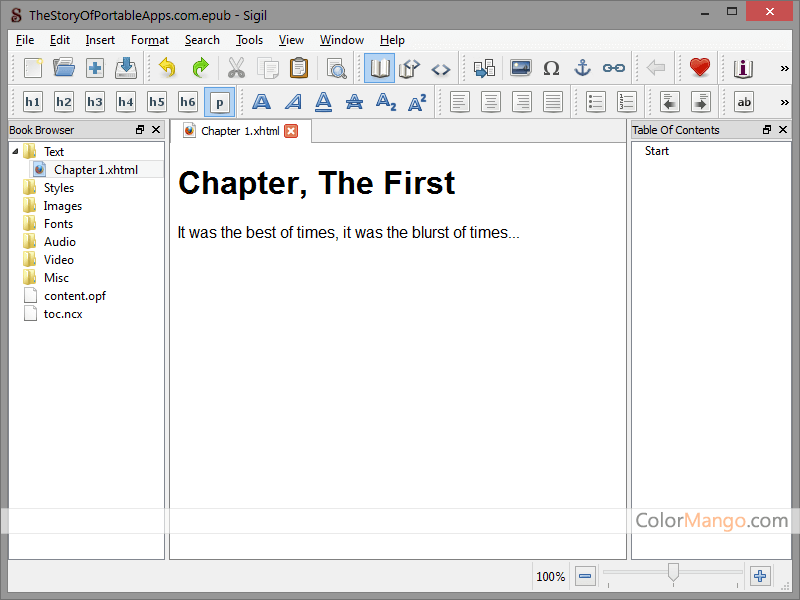Select toc.ncx in Book Browser
The height and width of the screenshot is (600, 800).
click(x=62, y=313)
